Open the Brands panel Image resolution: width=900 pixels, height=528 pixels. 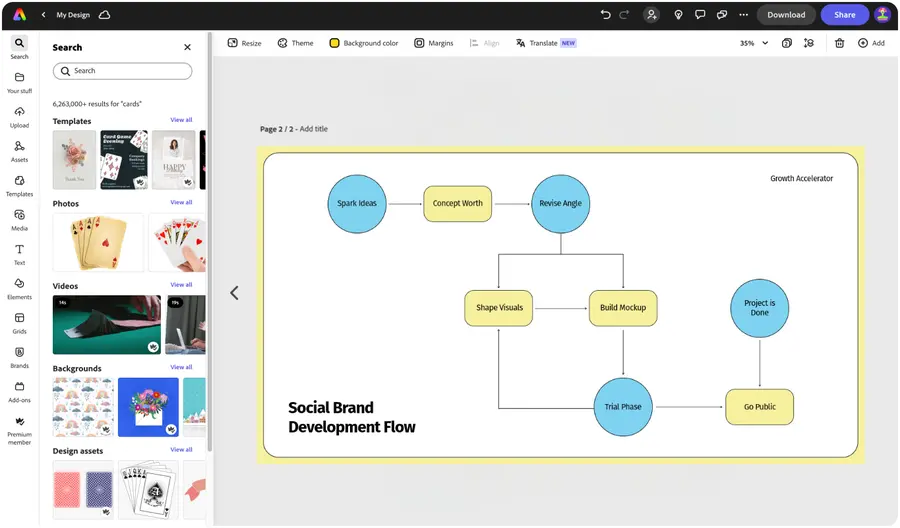pos(19,358)
